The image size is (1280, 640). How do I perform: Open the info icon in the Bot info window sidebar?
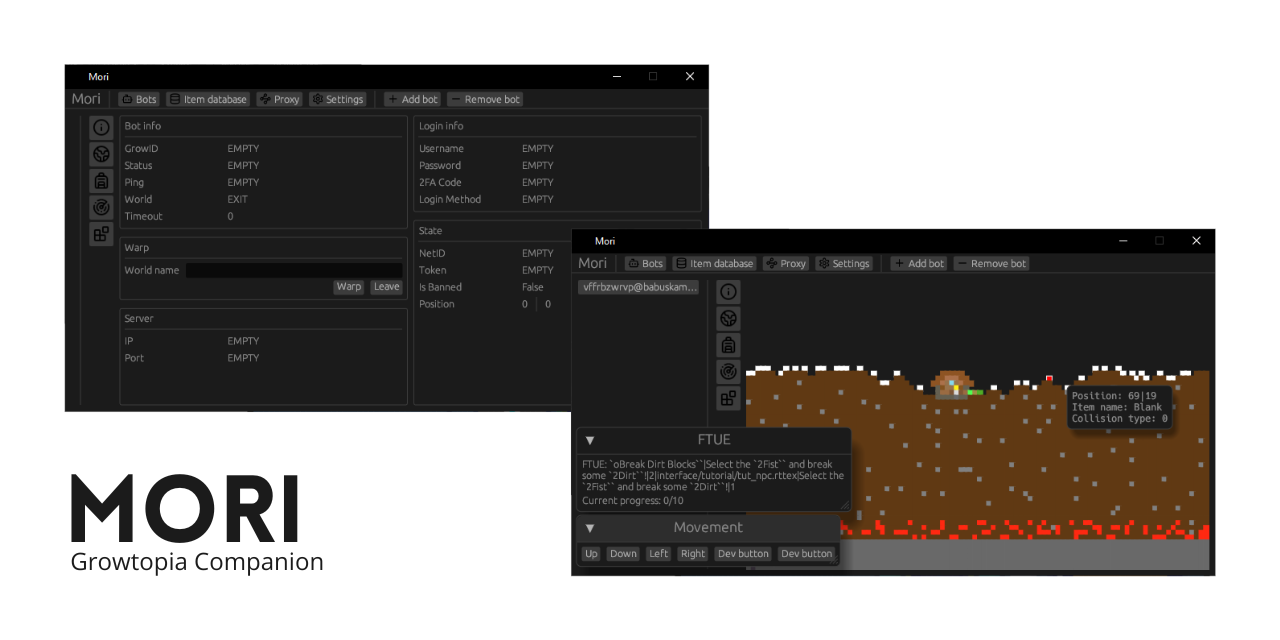[101, 127]
